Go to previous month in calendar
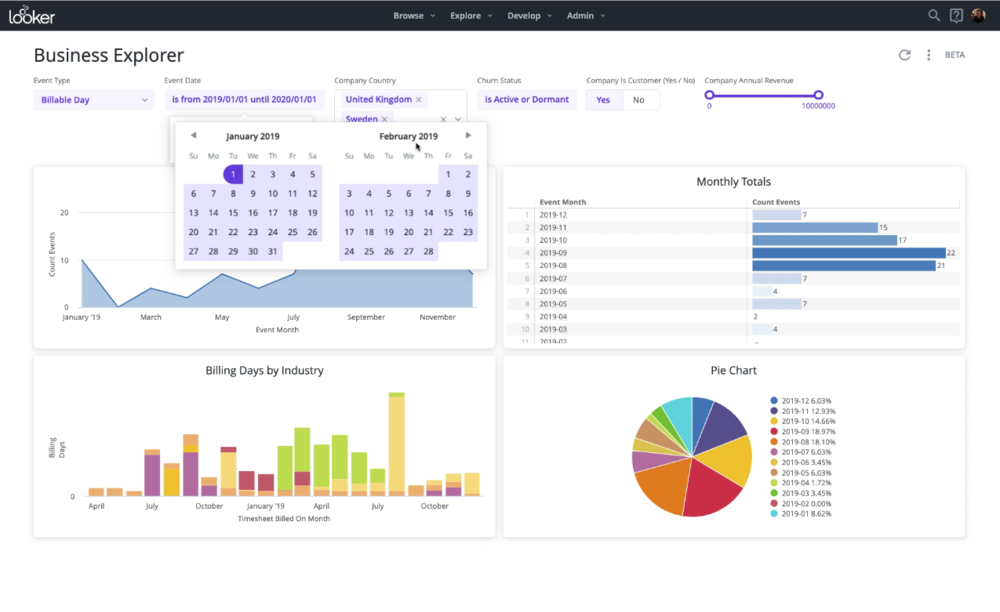This screenshot has width=1000, height=612. point(193,136)
